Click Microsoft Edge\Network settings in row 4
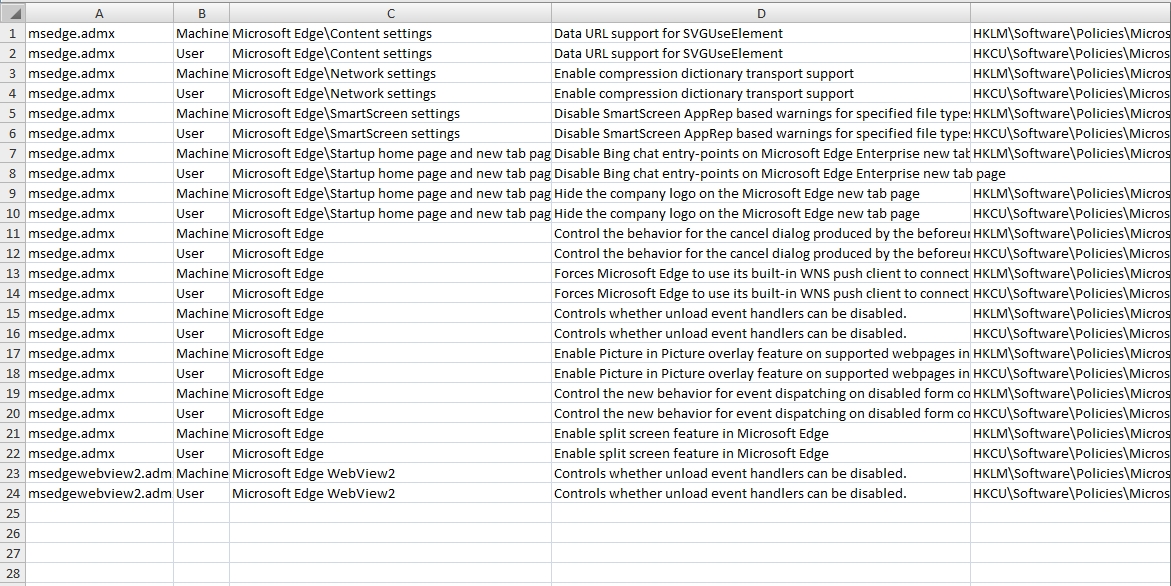Viewport: 1171px width, 586px height. tap(391, 93)
